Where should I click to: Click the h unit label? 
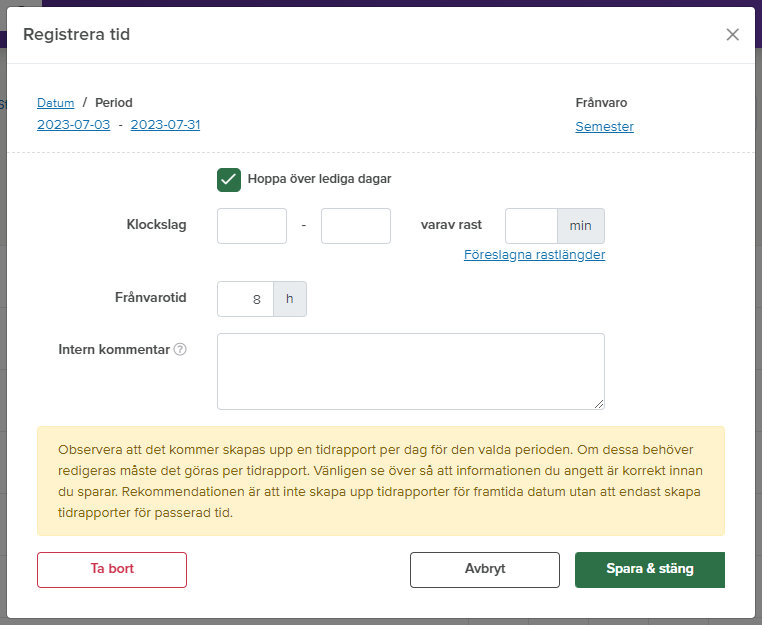tap(290, 299)
